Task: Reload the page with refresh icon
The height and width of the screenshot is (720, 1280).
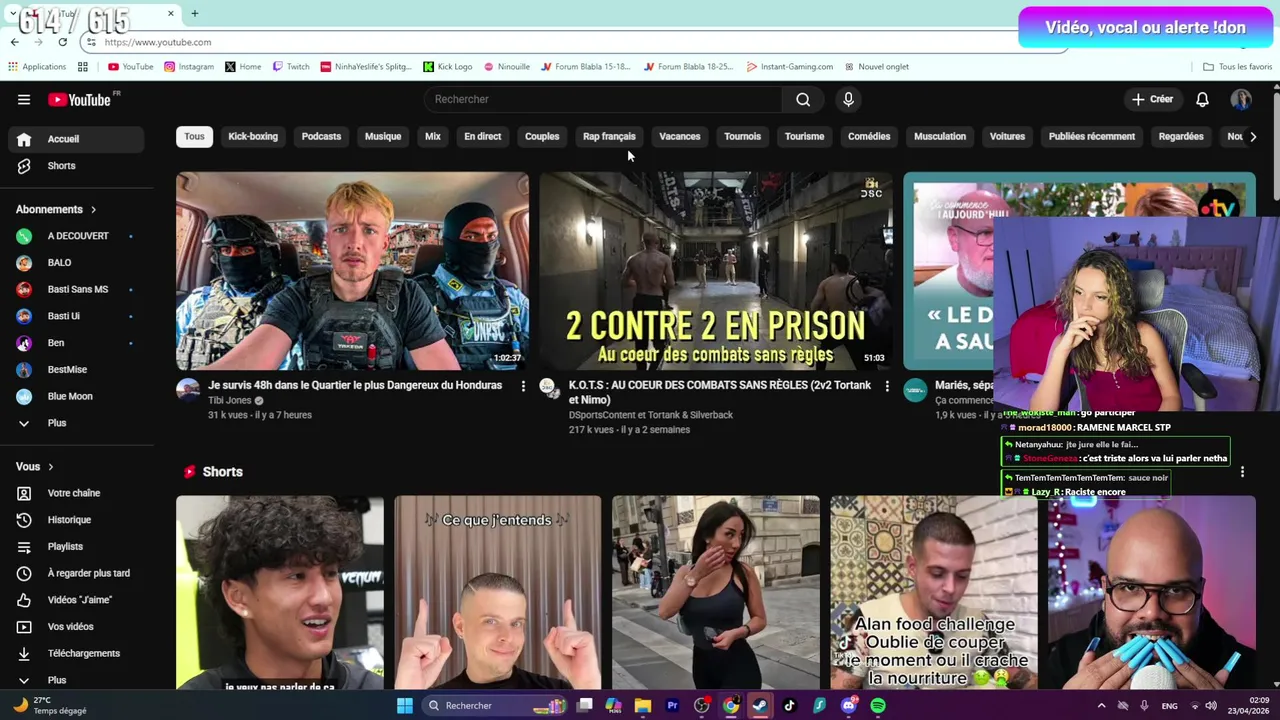Action: coord(62,42)
